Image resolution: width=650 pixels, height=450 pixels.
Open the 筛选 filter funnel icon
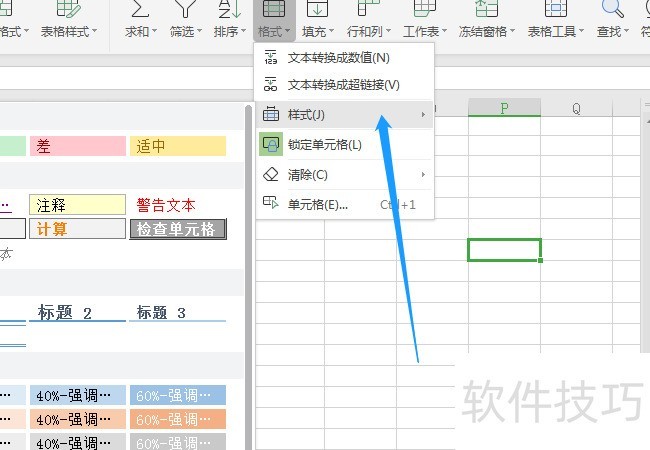coord(185,8)
